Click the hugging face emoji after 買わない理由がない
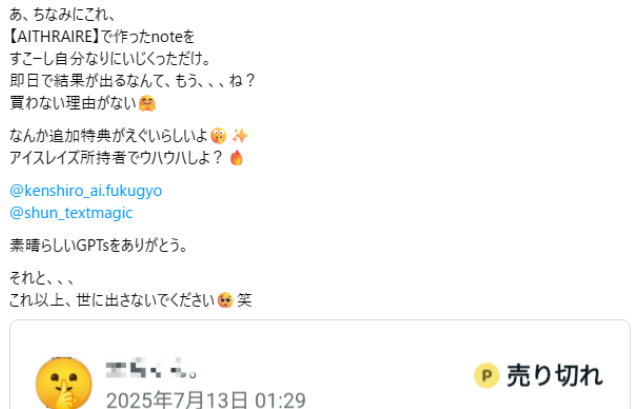 (x=147, y=103)
